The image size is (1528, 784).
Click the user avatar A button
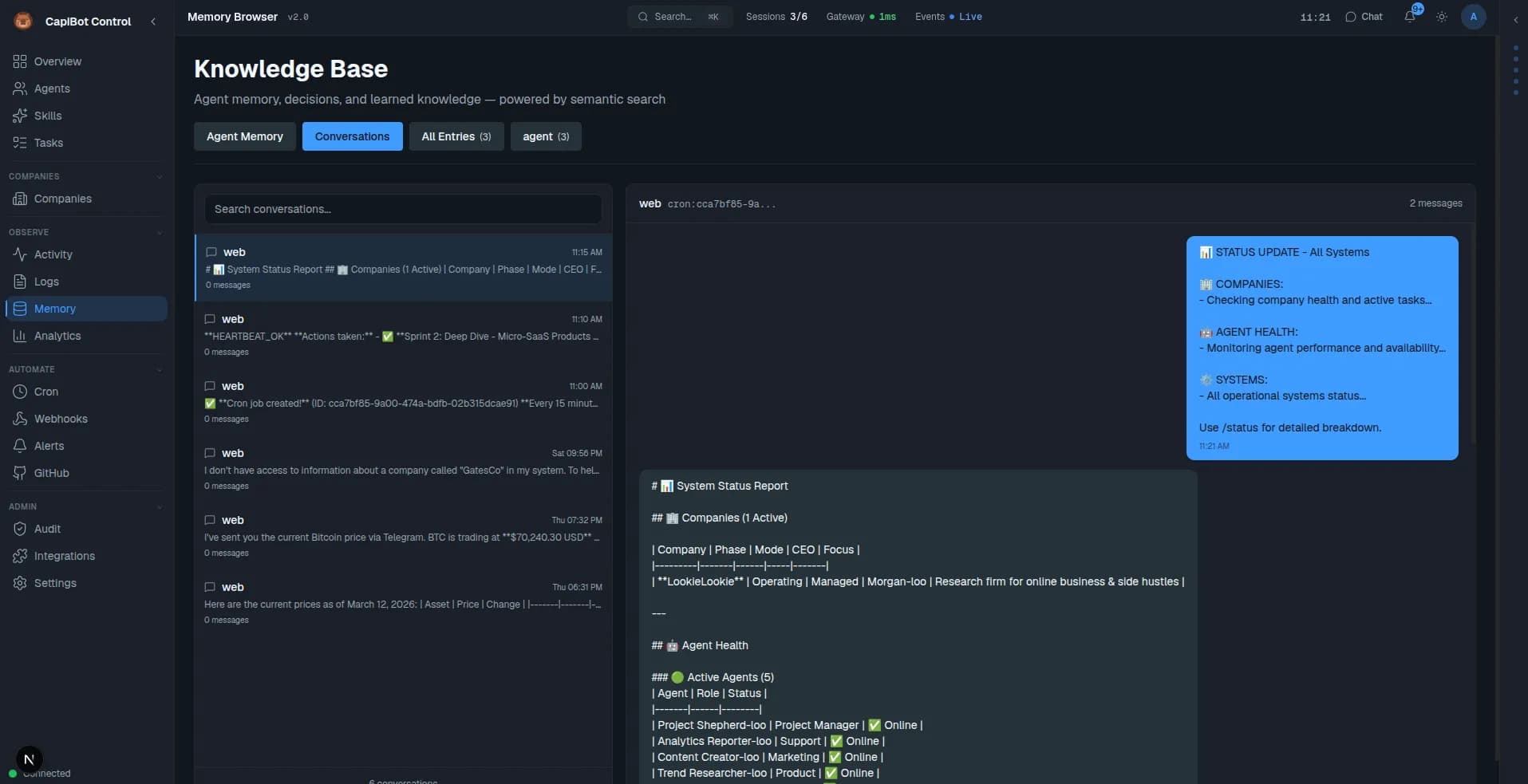click(1474, 17)
